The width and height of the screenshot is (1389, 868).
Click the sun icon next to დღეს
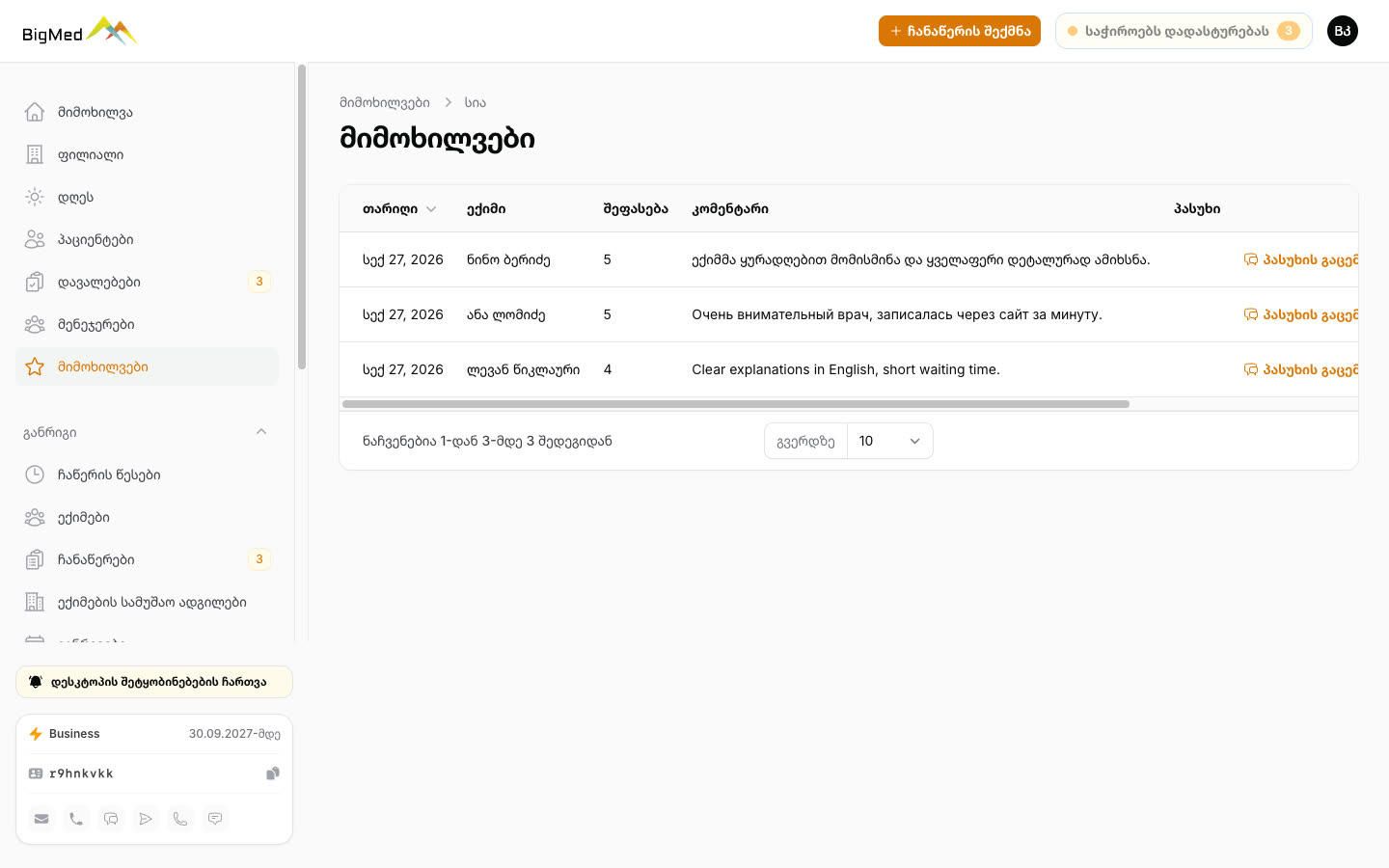point(35,197)
